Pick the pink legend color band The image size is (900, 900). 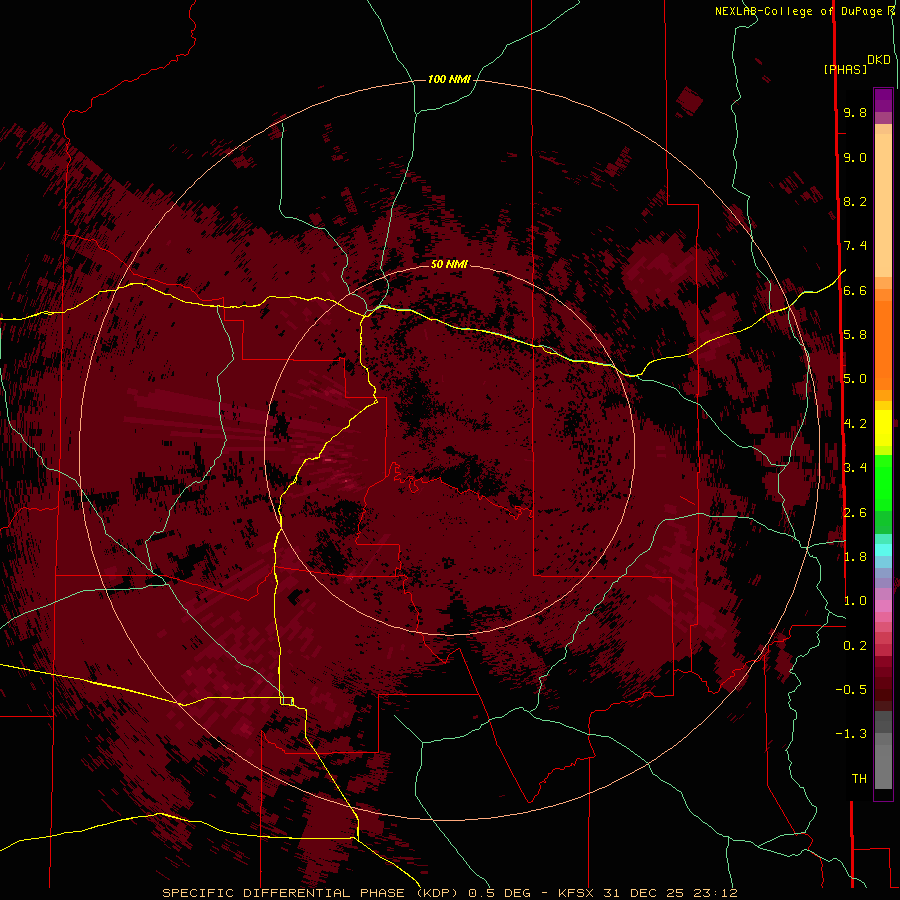coord(883,605)
